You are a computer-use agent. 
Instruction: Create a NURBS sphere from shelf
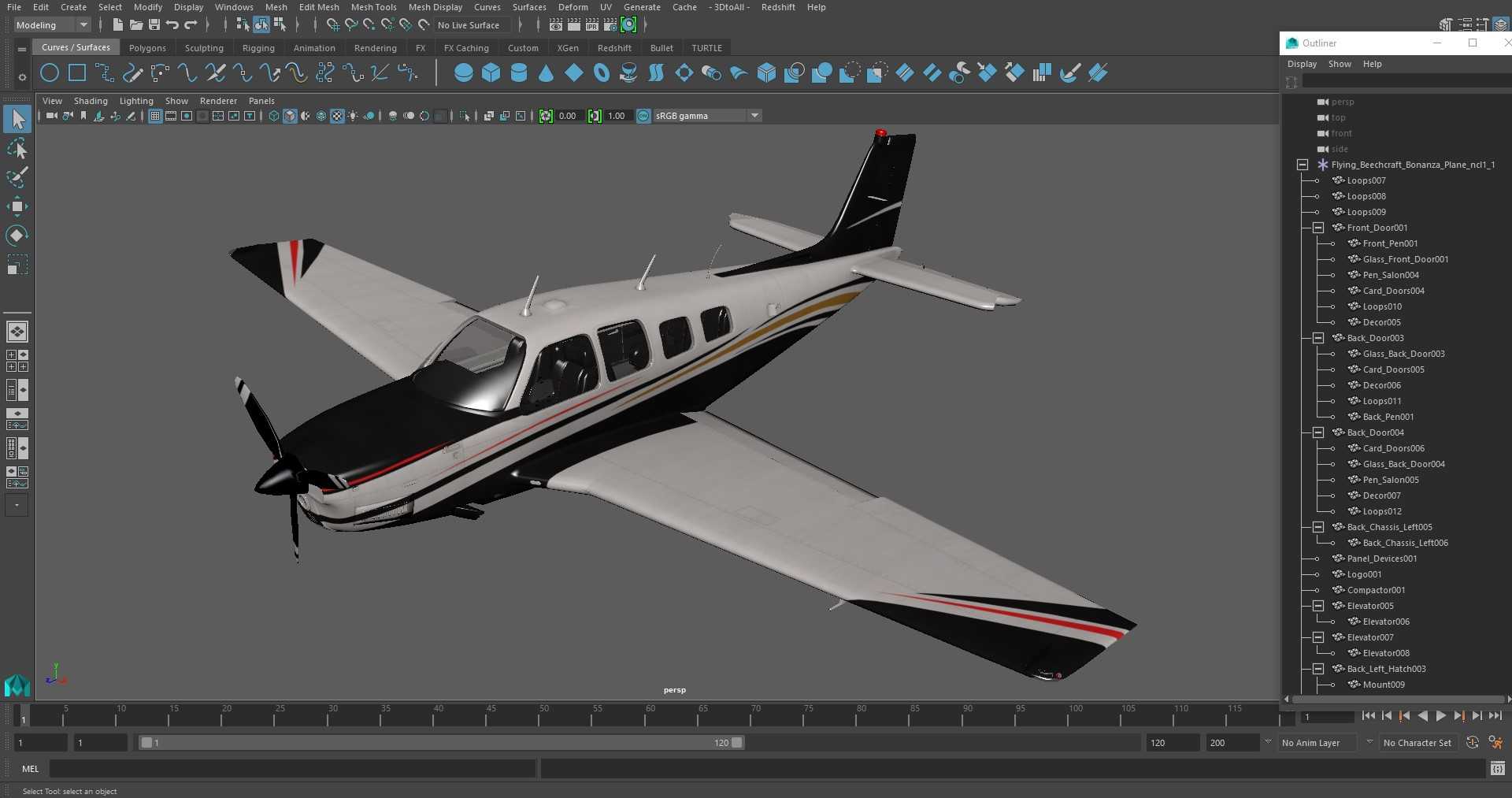click(464, 73)
